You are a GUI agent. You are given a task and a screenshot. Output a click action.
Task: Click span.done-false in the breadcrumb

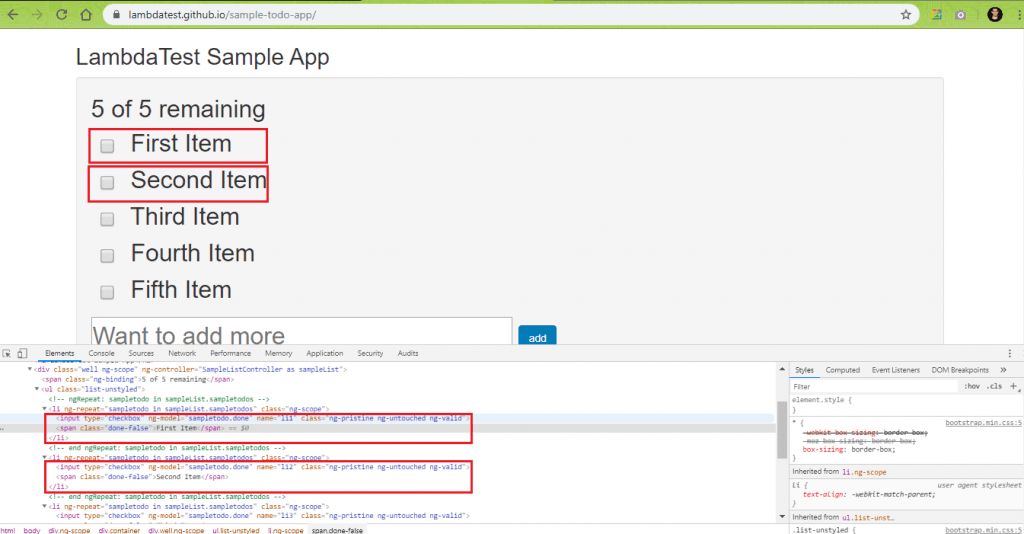[337, 530]
